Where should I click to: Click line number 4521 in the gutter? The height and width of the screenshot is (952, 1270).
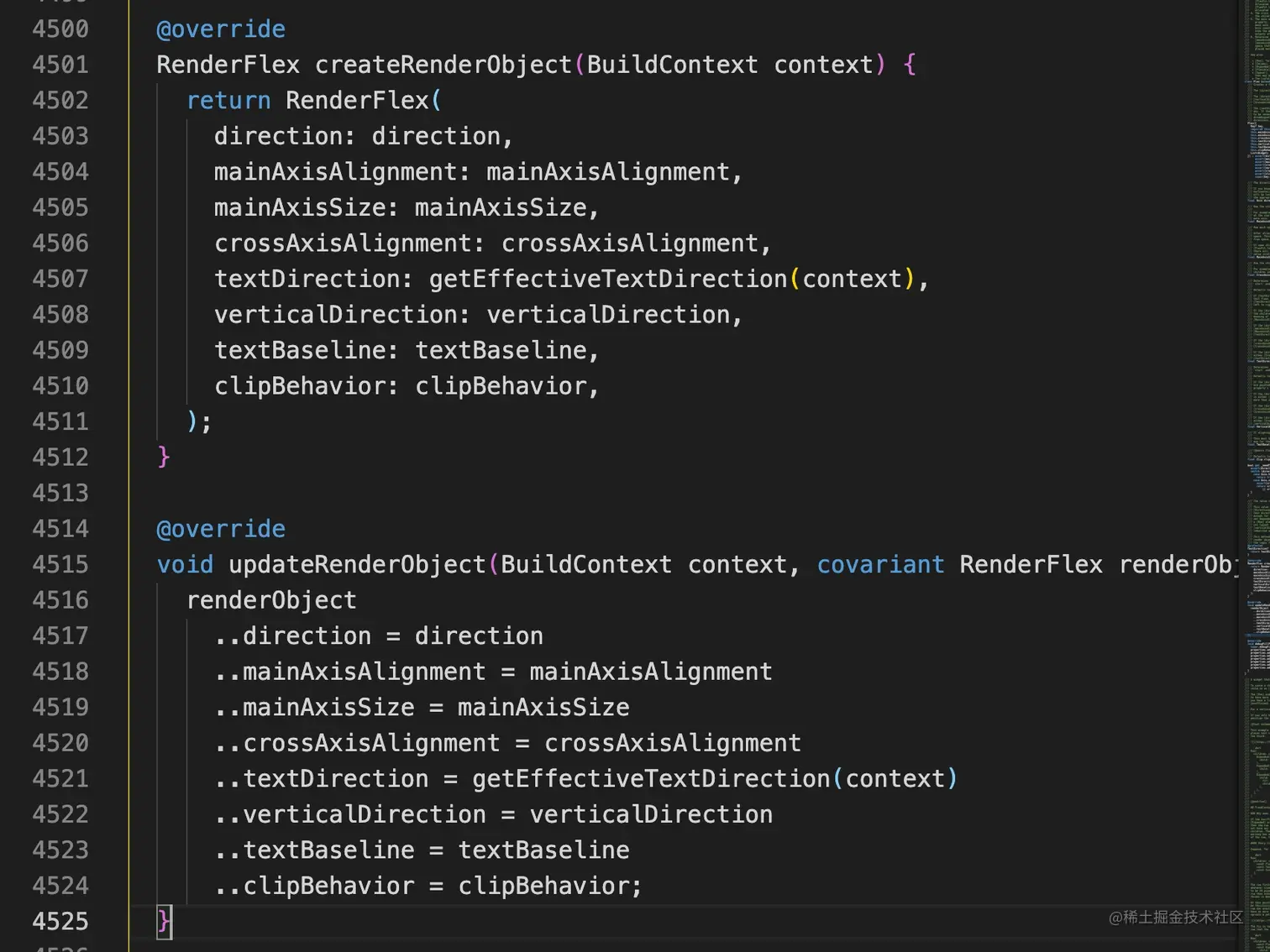60,778
